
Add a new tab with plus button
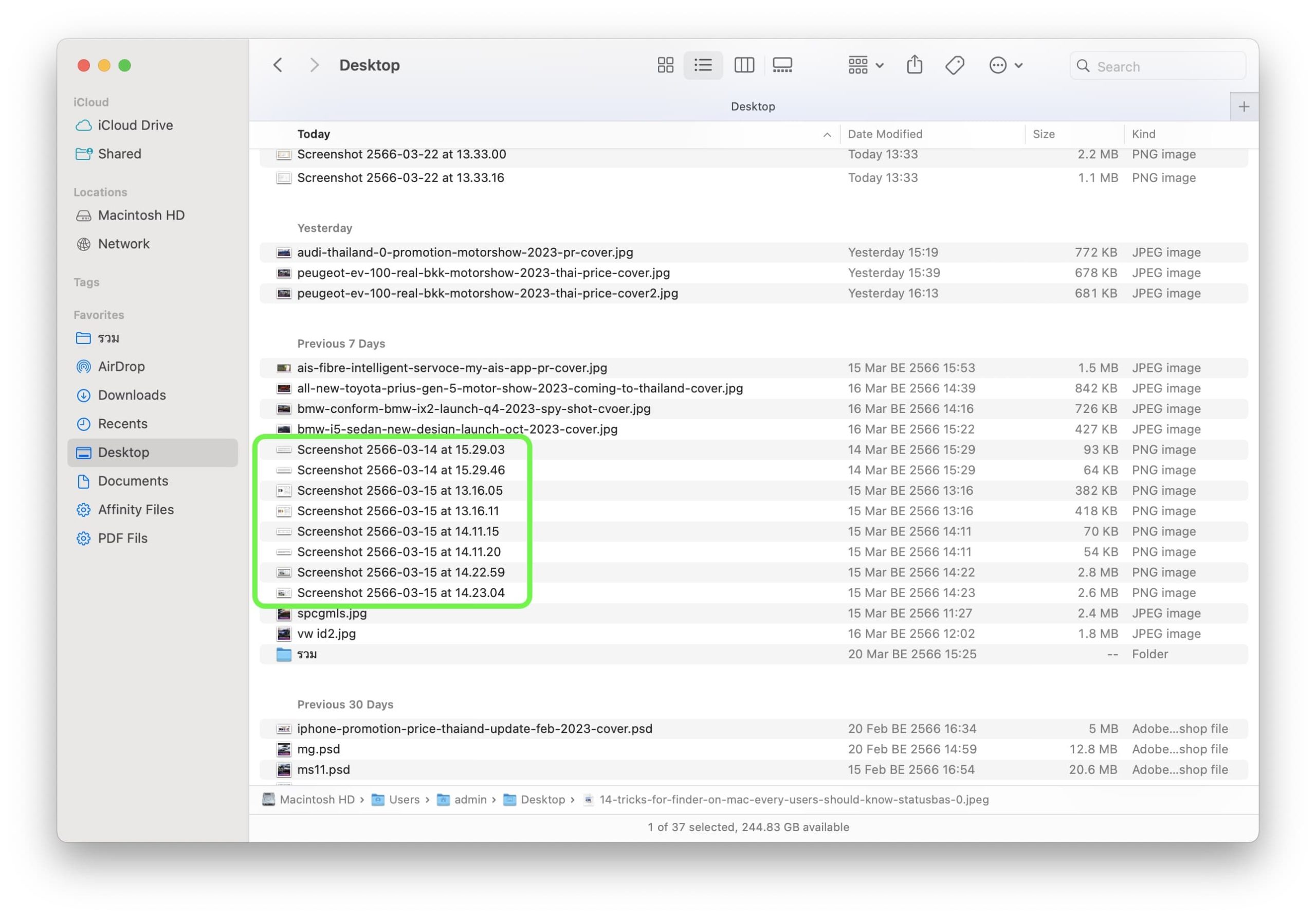pos(1243,106)
